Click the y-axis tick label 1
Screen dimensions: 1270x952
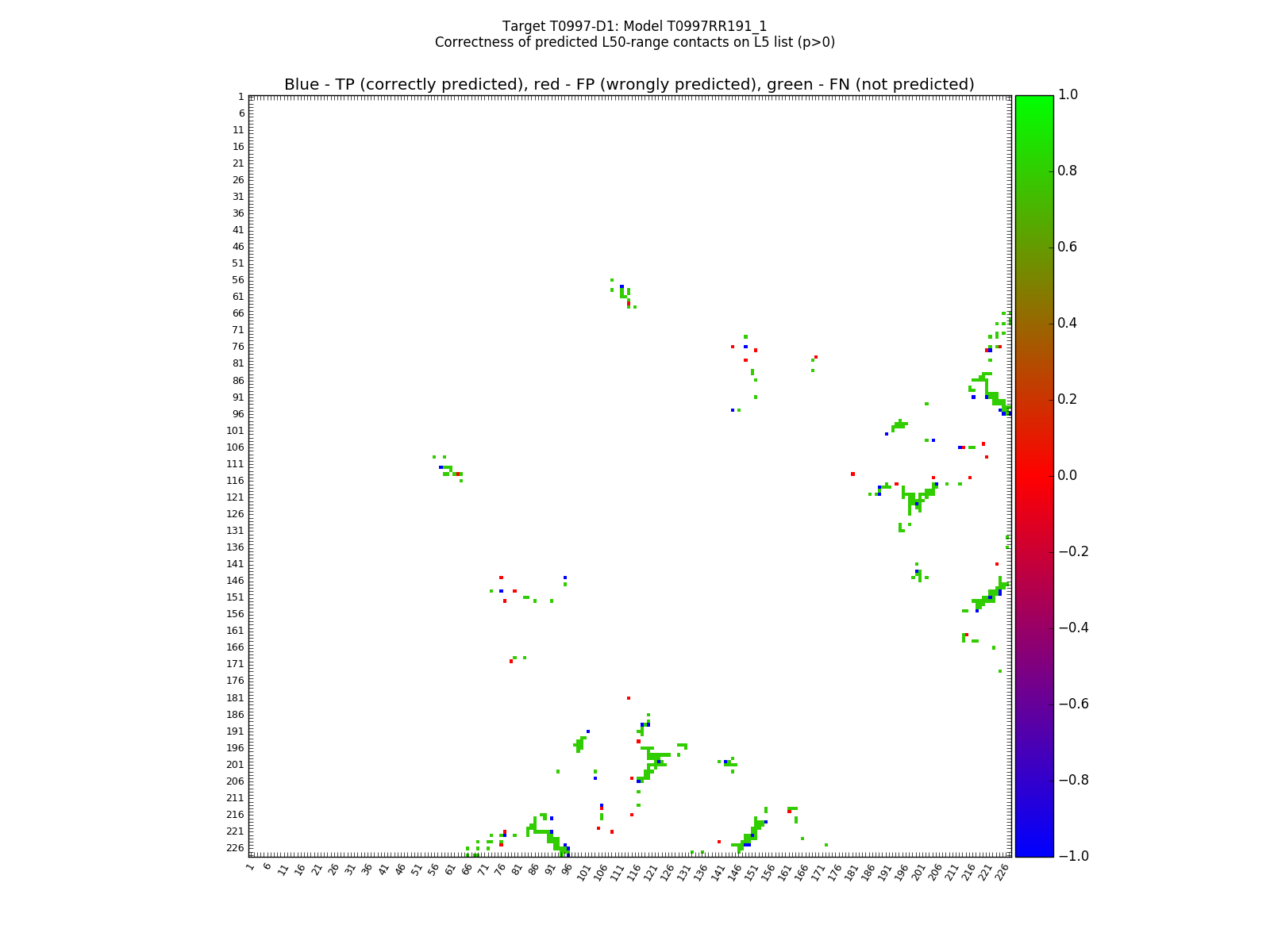(241, 97)
